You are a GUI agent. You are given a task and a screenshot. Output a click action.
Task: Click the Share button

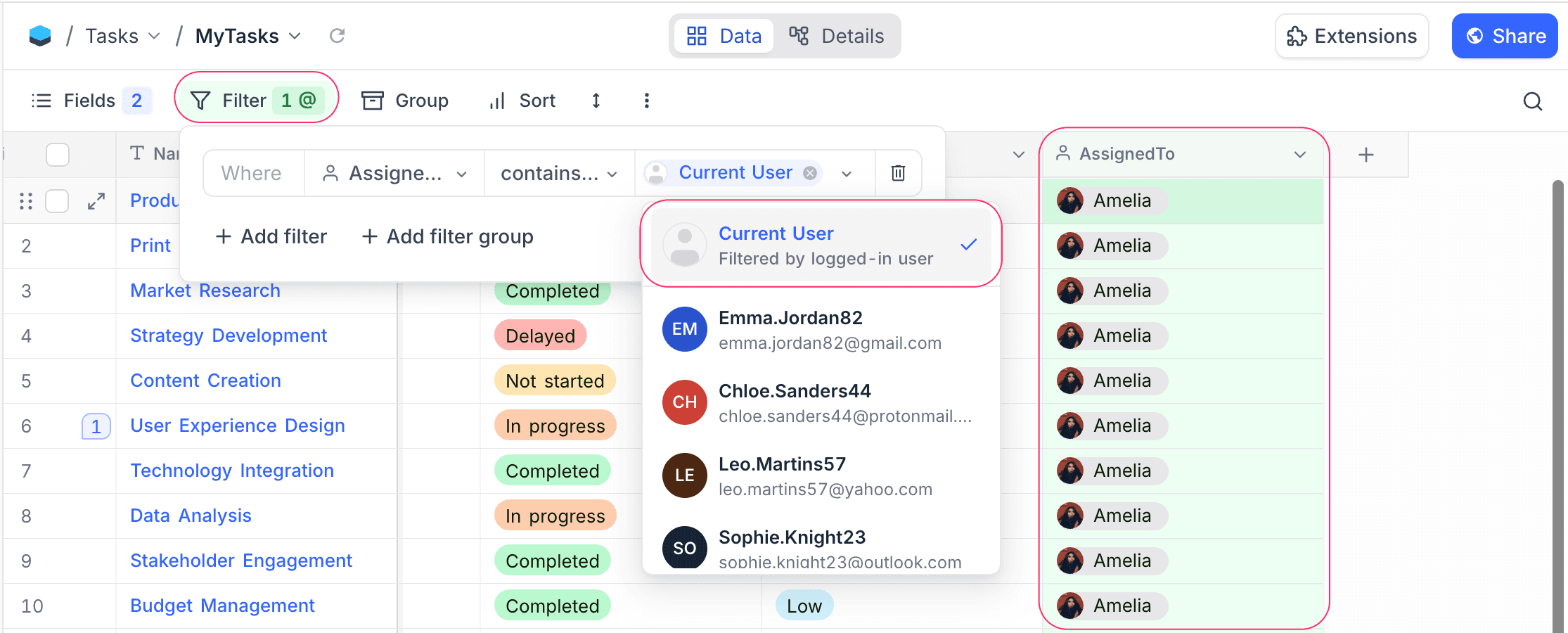pyautogui.click(x=1504, y=36)
